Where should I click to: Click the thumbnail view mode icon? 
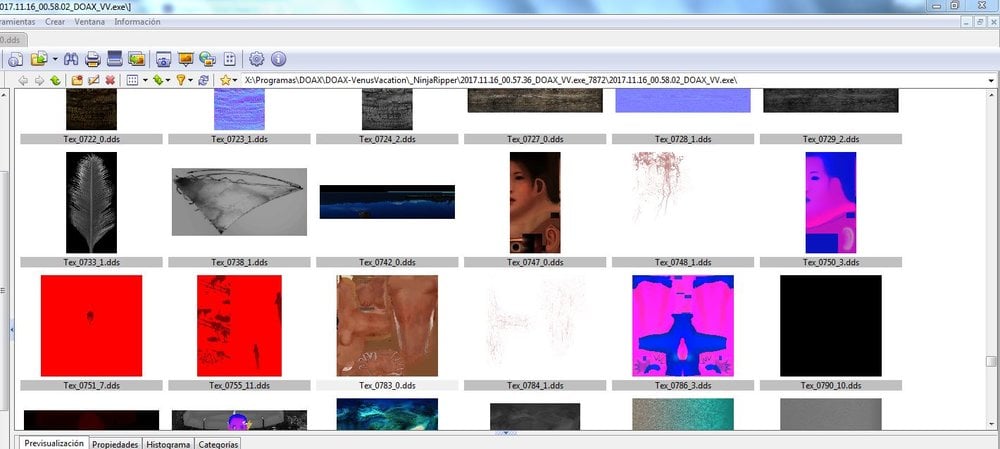pyautogui.click(x=132, y=80)
